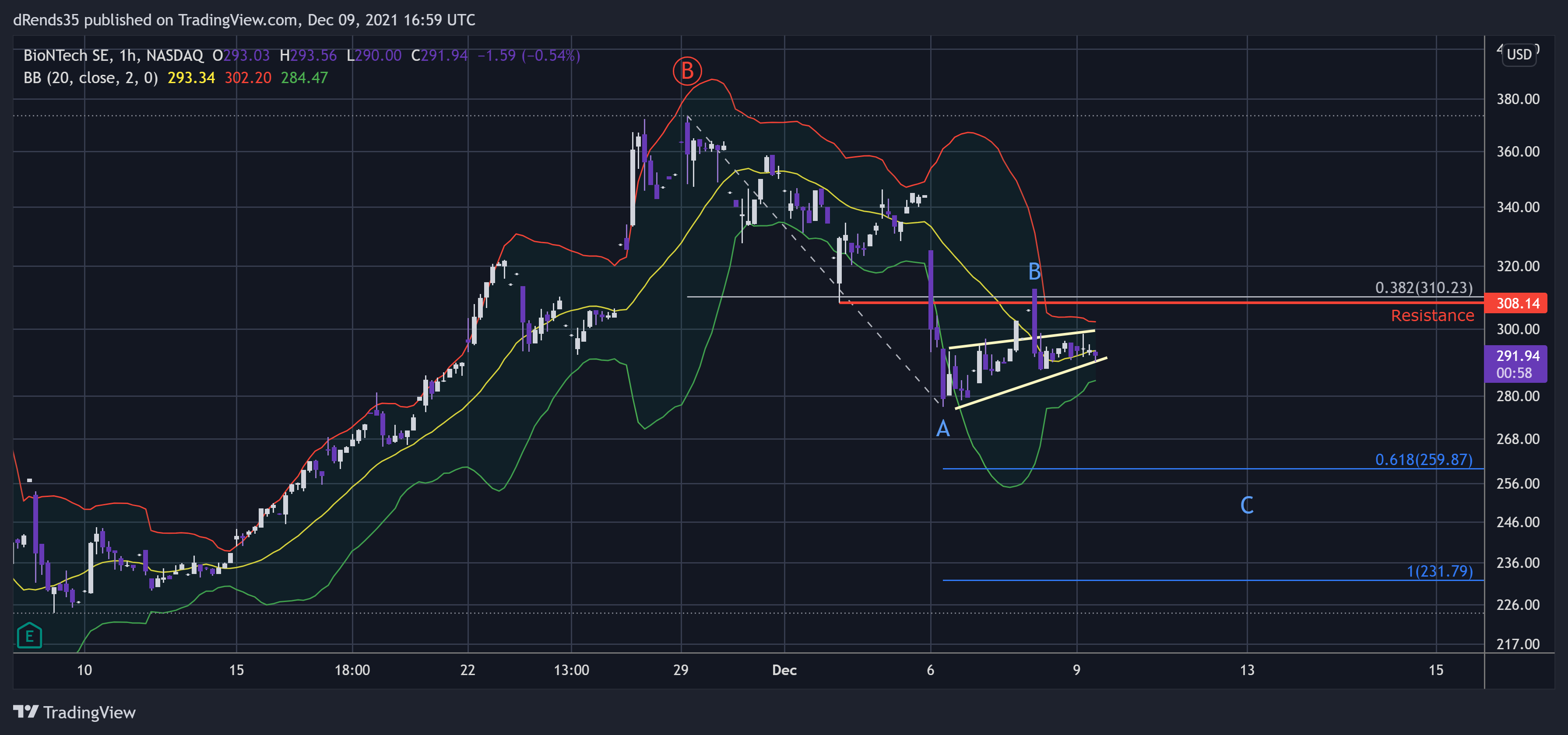Click the open value O293.03
The height and width of the screenshot is (735, 1568).
(240, 56)
